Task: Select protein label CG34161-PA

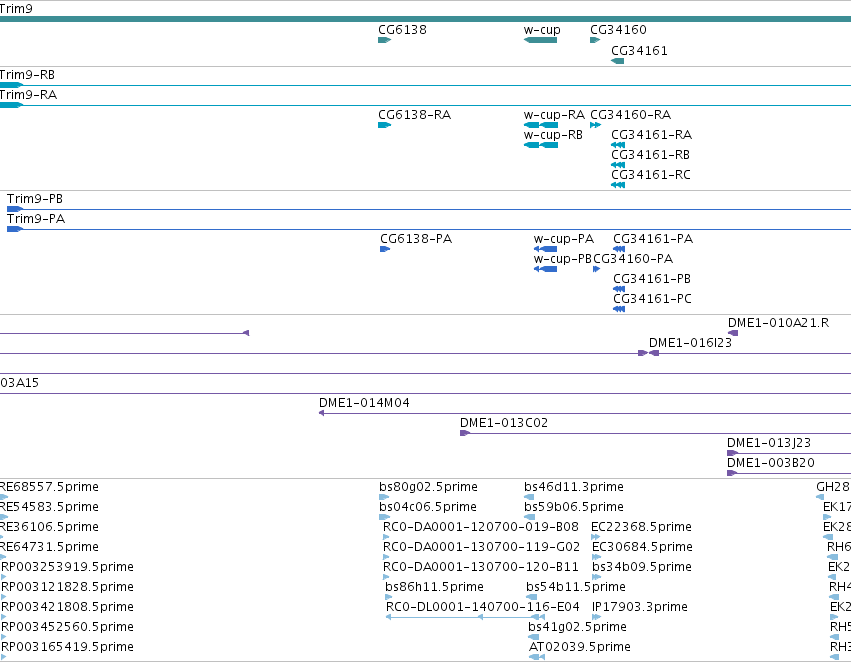Action: coord(653,239)
